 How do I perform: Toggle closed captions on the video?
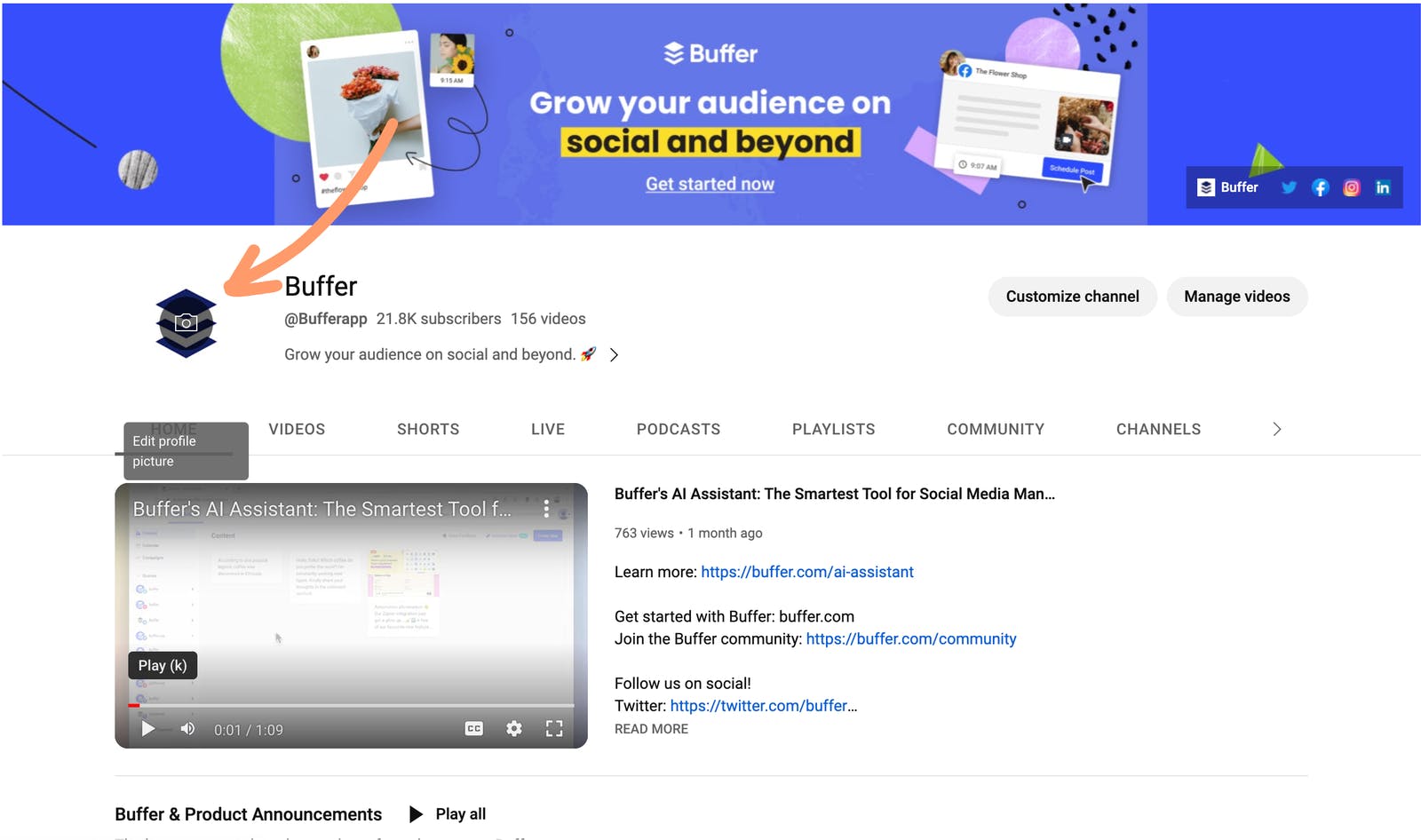(x=474, y=729)
